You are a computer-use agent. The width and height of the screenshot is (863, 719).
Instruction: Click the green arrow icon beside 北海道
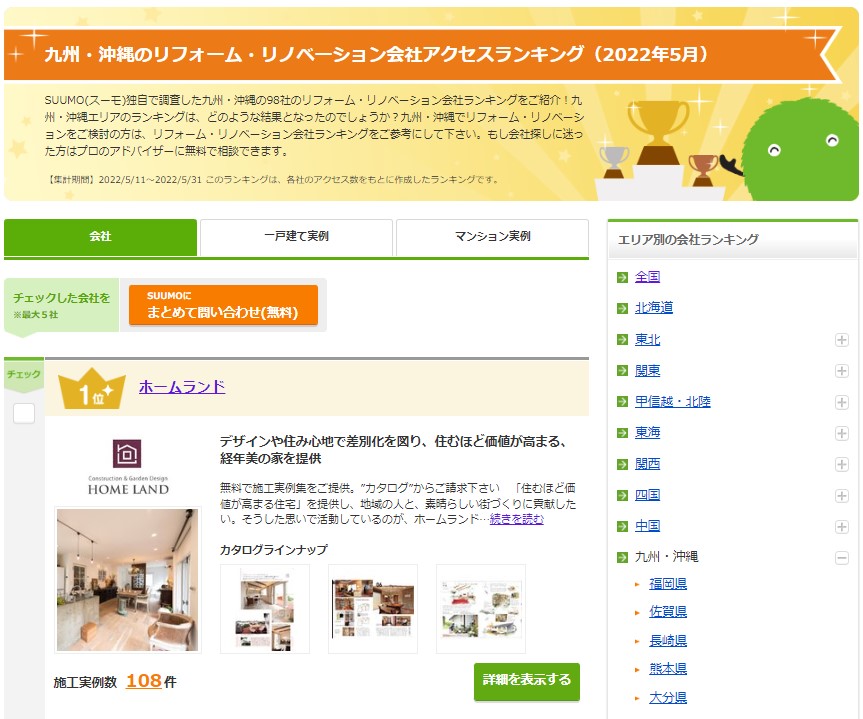click(622, 308)
